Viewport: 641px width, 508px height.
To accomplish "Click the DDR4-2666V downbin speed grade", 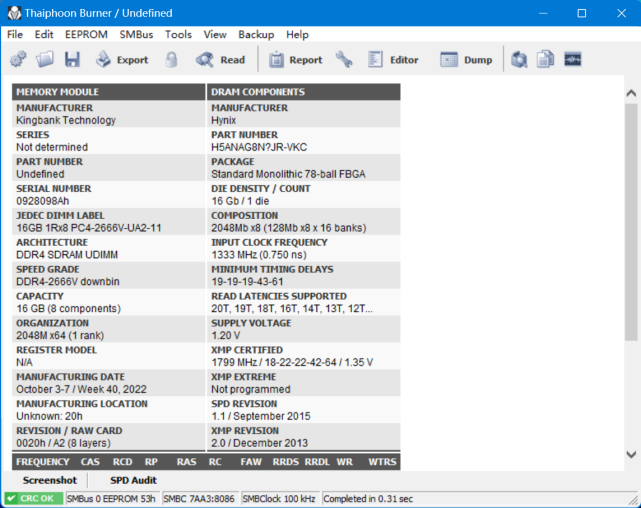I will 68,282.
